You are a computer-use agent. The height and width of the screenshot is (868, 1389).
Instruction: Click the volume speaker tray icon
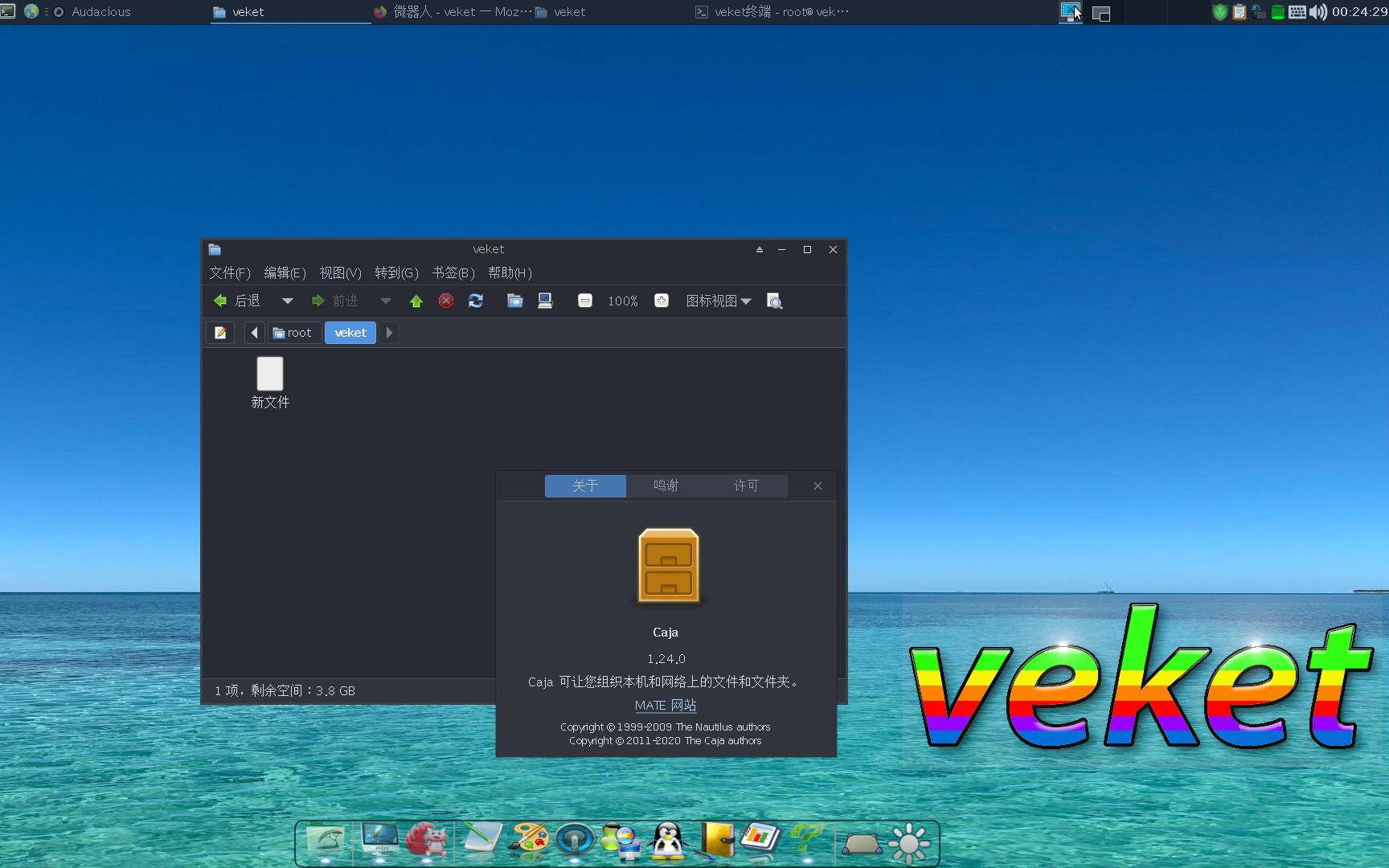(x=1318, y=12)
